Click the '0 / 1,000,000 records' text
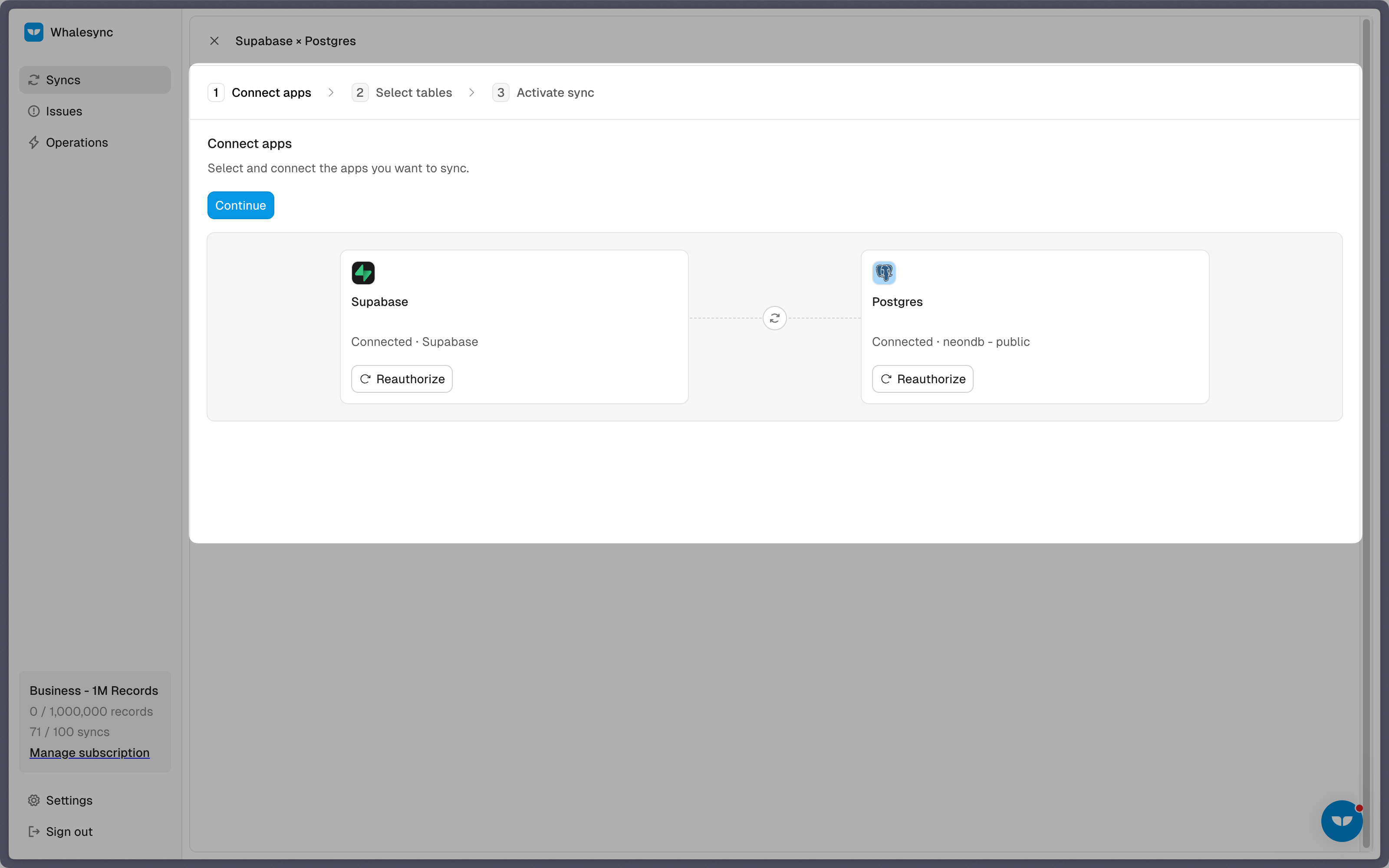 click(x=91, y=711)
